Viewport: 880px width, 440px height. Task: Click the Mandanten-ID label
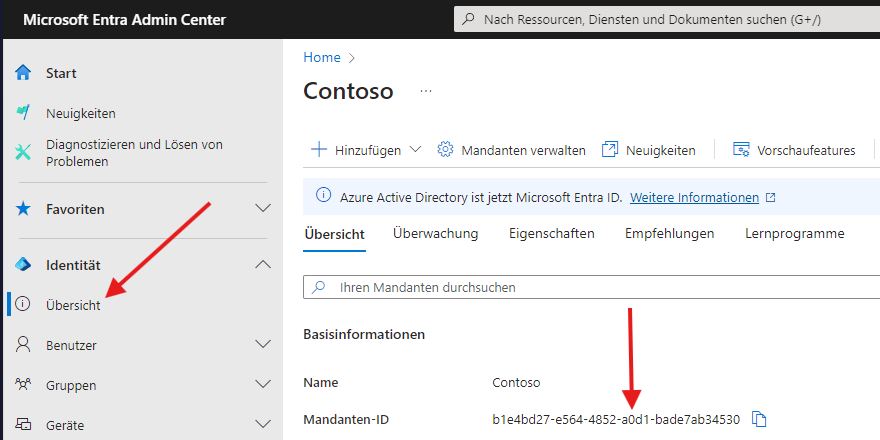[x=346, y=419]
